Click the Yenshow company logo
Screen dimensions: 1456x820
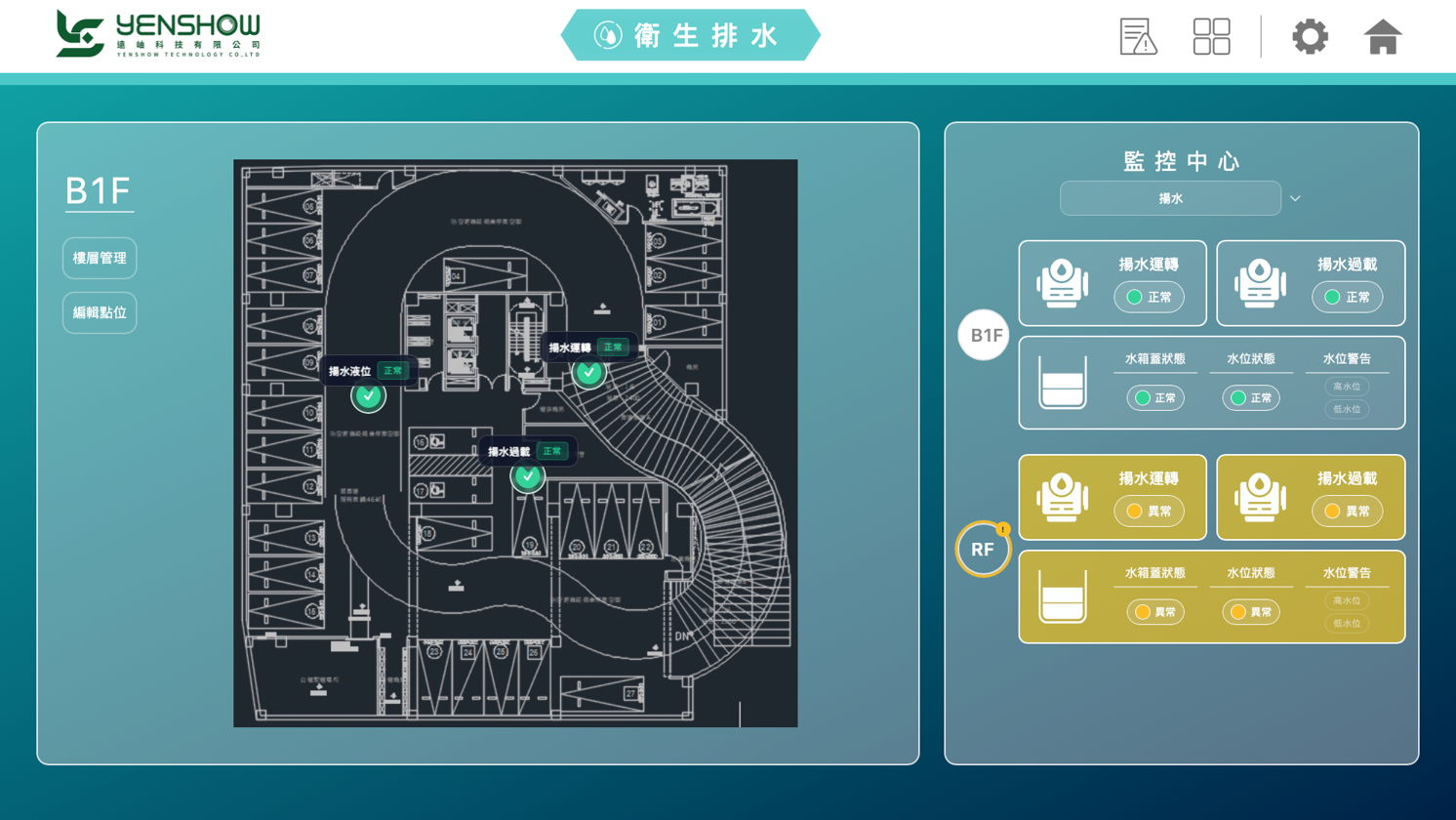click(158, 34)
